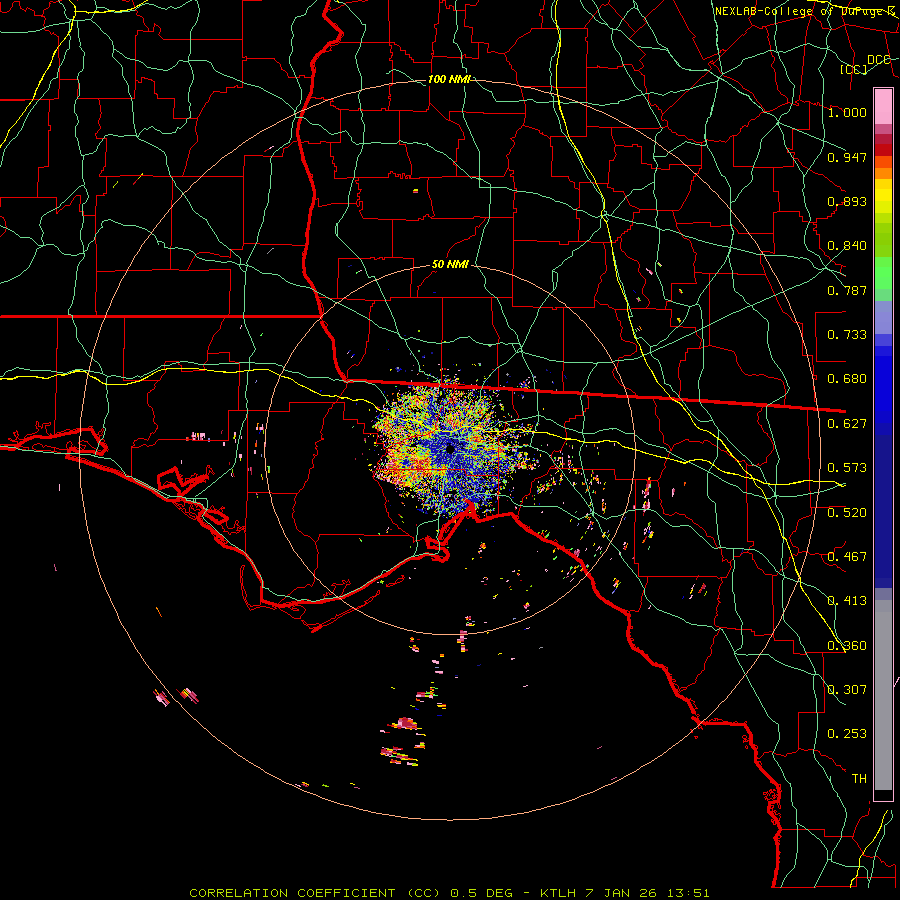Click the 0.627 scale value
900x900 pixels.
(847, 424)
